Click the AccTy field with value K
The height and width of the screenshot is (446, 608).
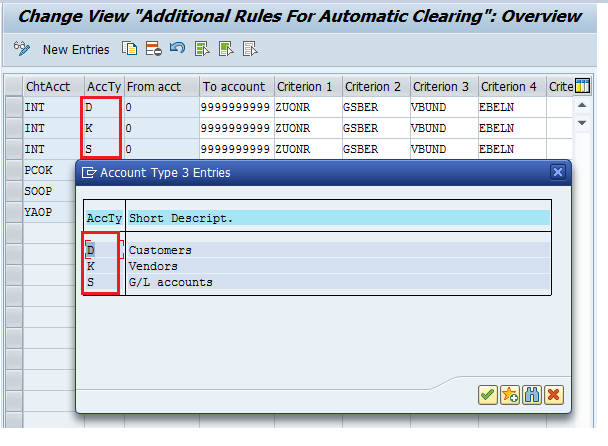point(102,128)
